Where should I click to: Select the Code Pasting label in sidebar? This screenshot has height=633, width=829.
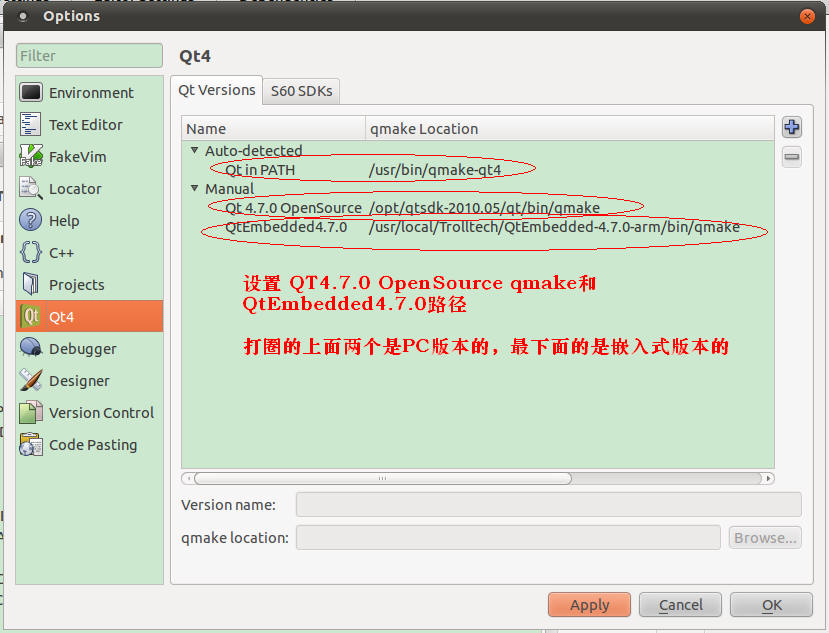pos(93,445)
